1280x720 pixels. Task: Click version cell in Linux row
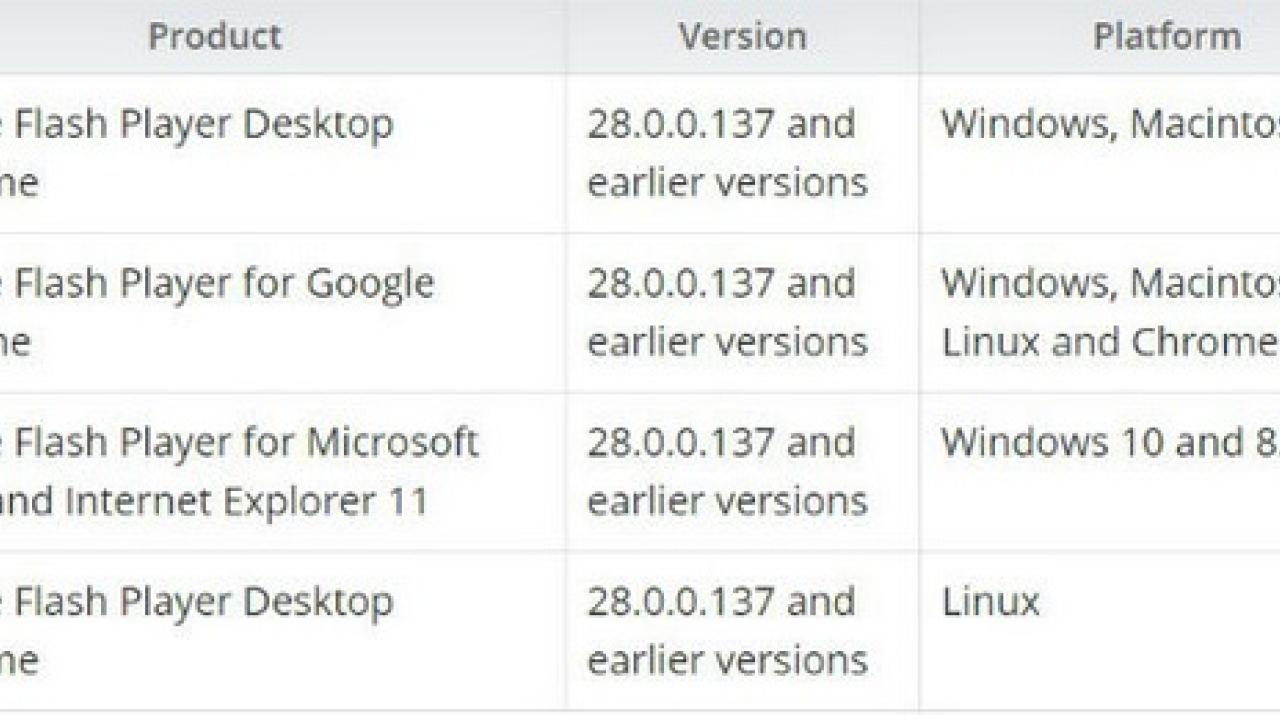(x=743, y=630)
